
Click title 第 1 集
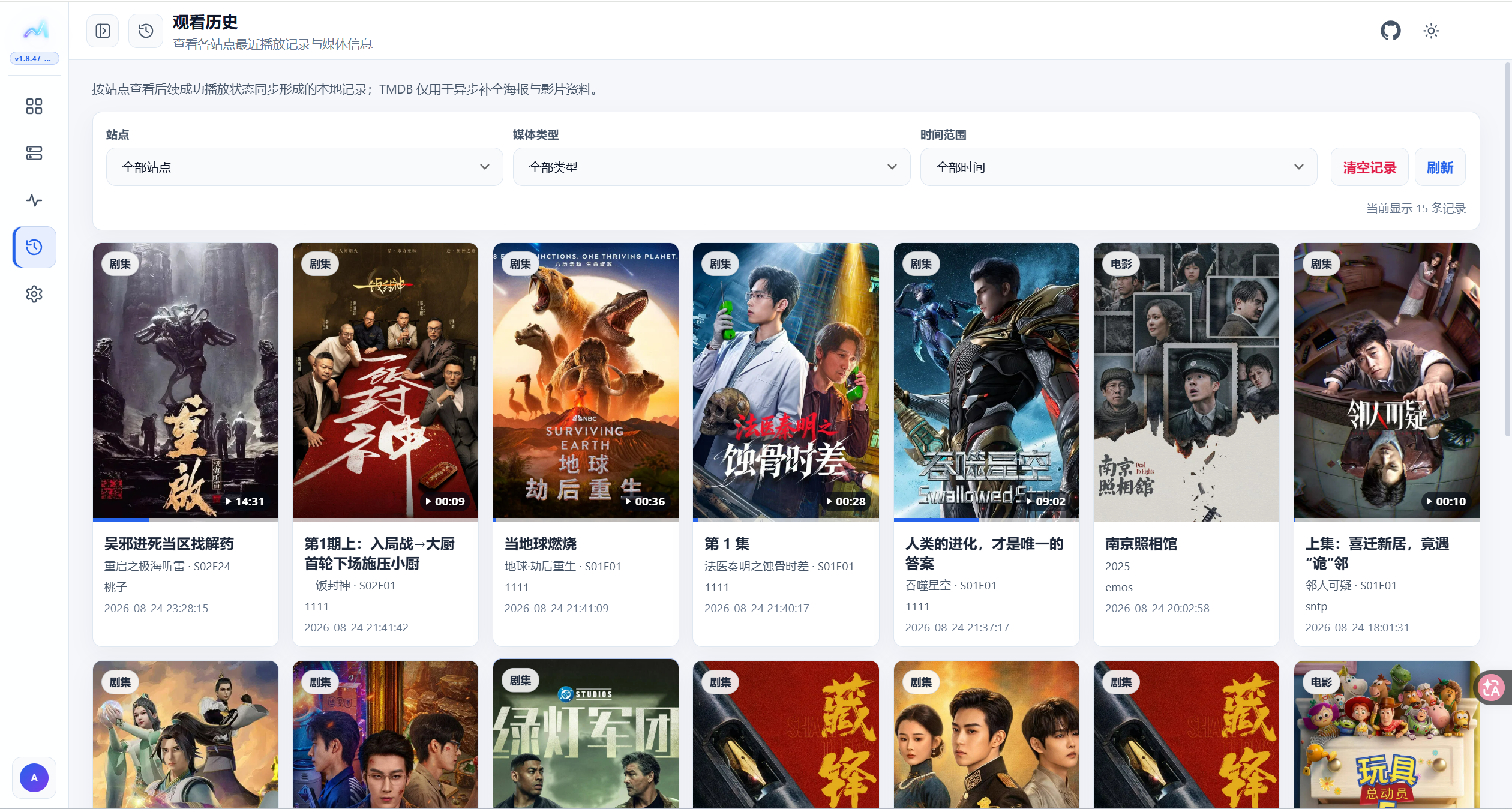point(727,544)
